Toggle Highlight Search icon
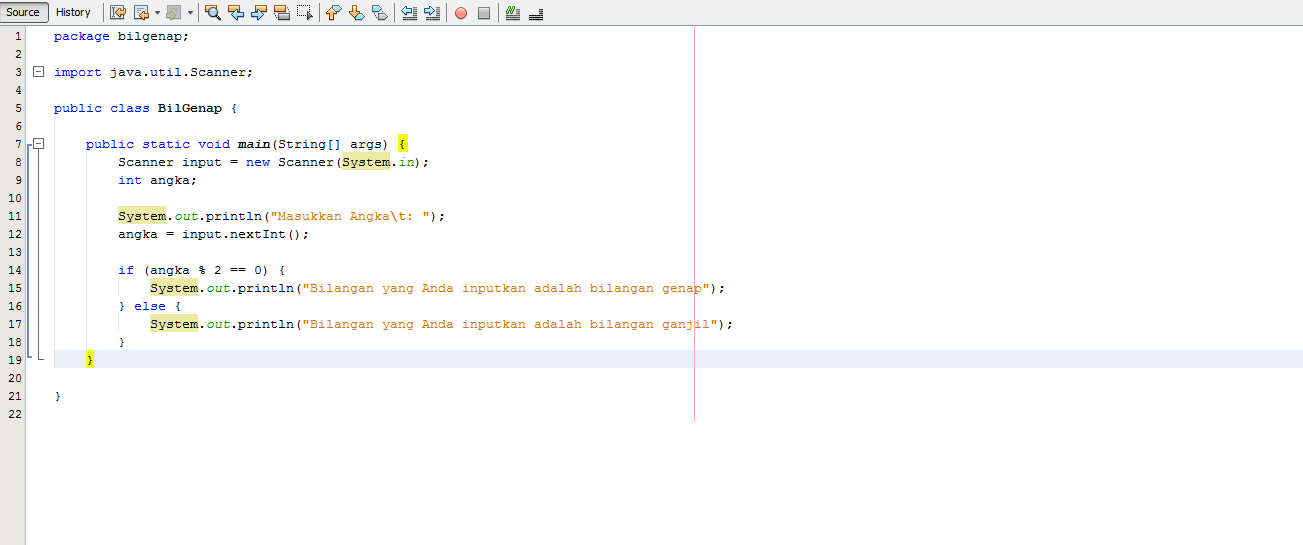 click(282, 13)
